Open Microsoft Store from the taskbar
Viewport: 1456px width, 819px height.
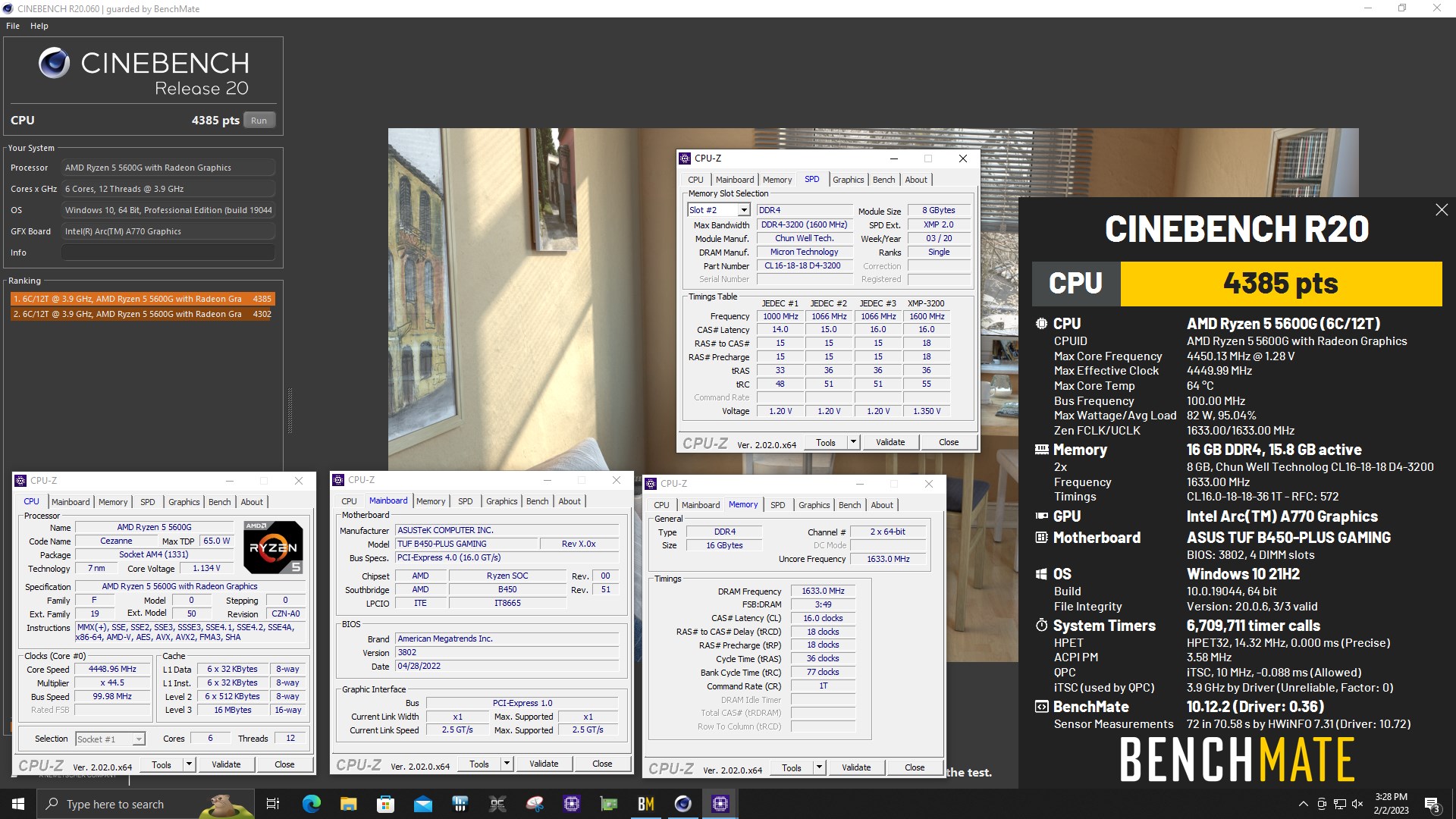click(x=385, y=804)
